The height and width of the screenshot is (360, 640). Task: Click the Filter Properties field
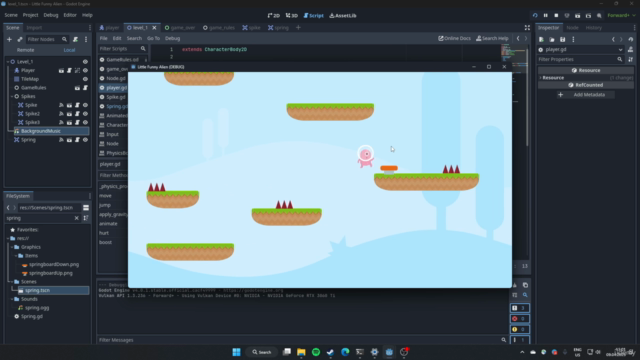click(580, 59)
